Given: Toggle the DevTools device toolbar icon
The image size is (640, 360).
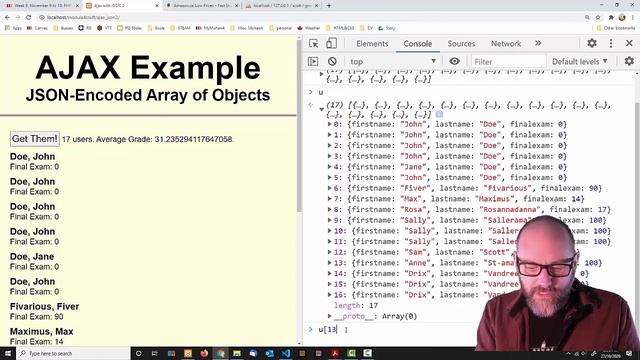Looking at the screenshot, I should tap(331, 43).
